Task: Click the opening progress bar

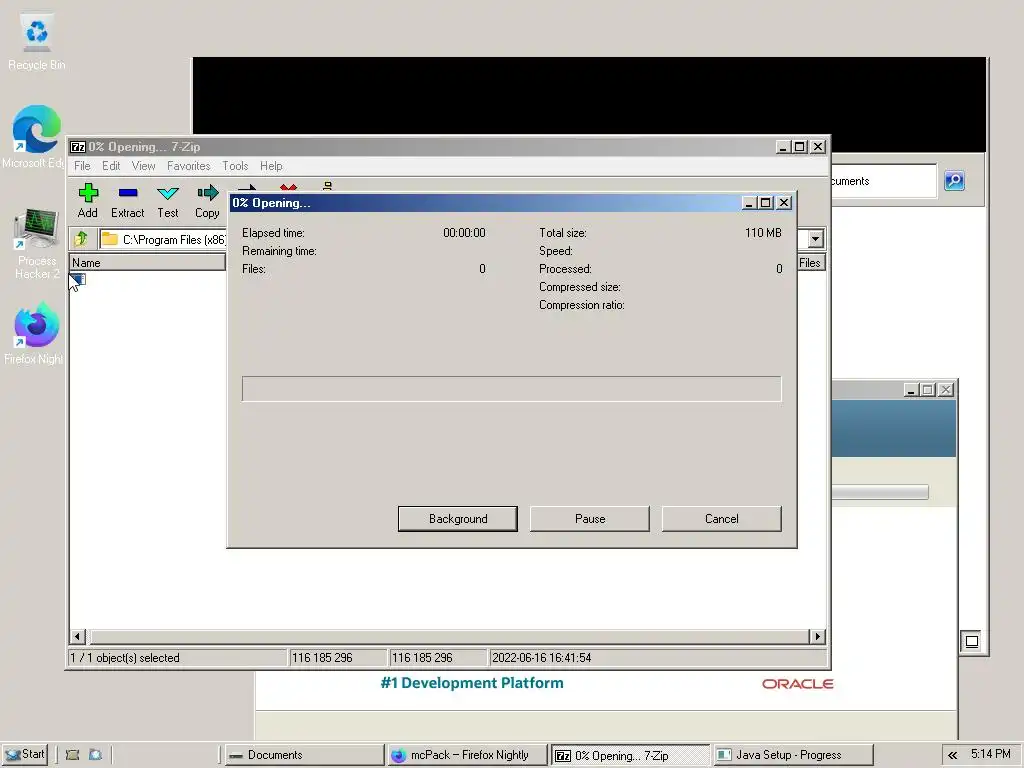Action: (x=511, y=389)
